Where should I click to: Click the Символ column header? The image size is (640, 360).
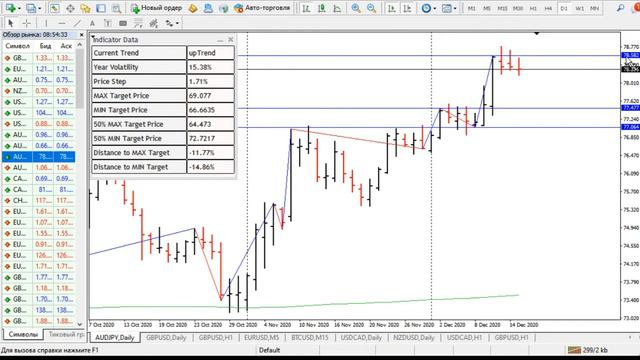[x=18, y=46]
